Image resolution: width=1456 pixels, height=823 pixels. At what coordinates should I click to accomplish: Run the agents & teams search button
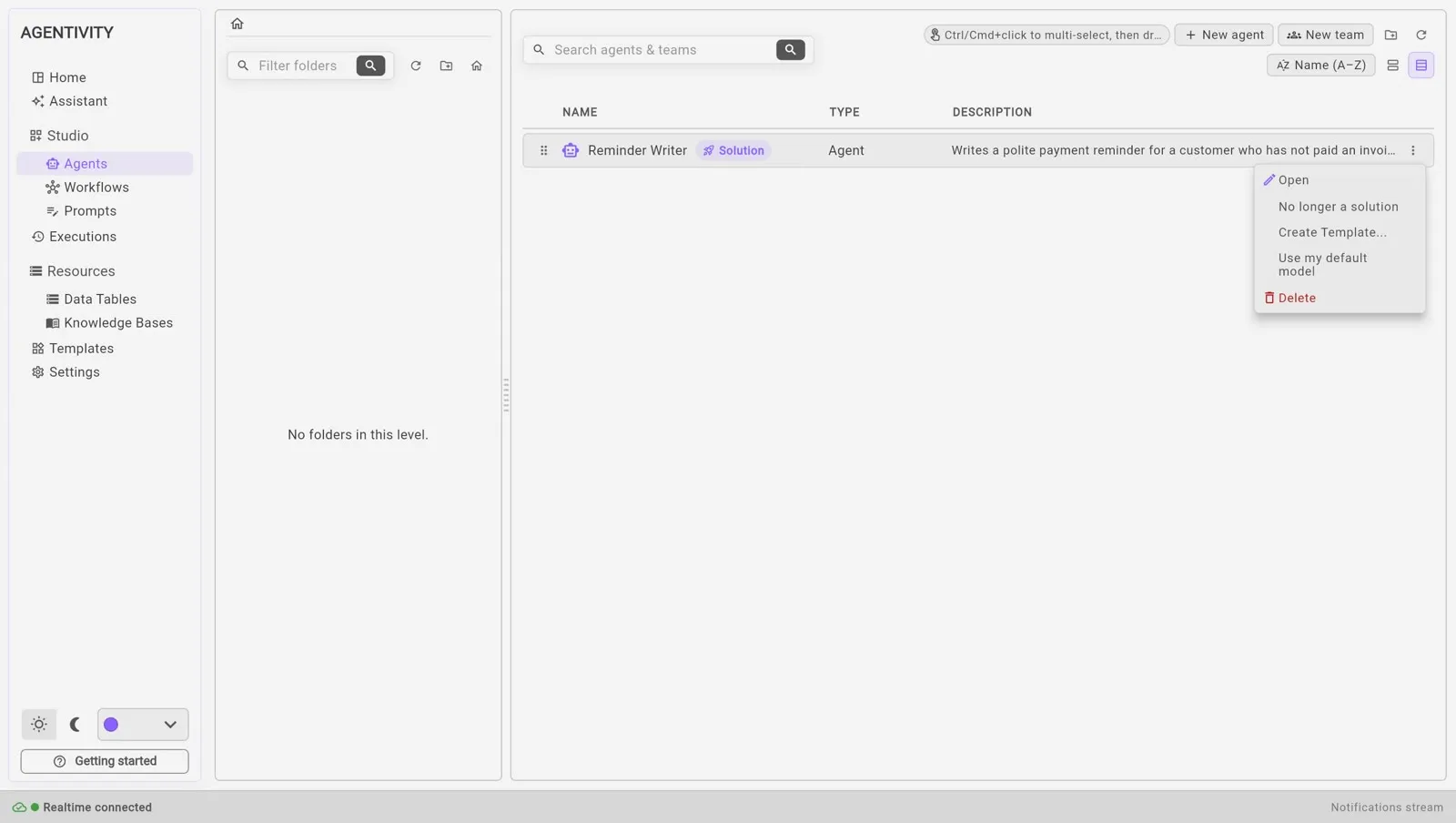tap(790, 50)
